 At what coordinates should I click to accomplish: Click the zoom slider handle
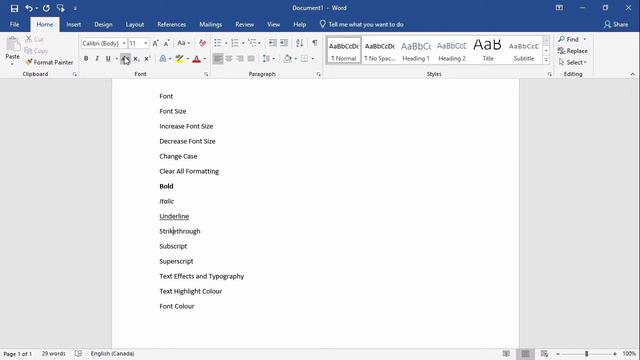click(586, 353)
